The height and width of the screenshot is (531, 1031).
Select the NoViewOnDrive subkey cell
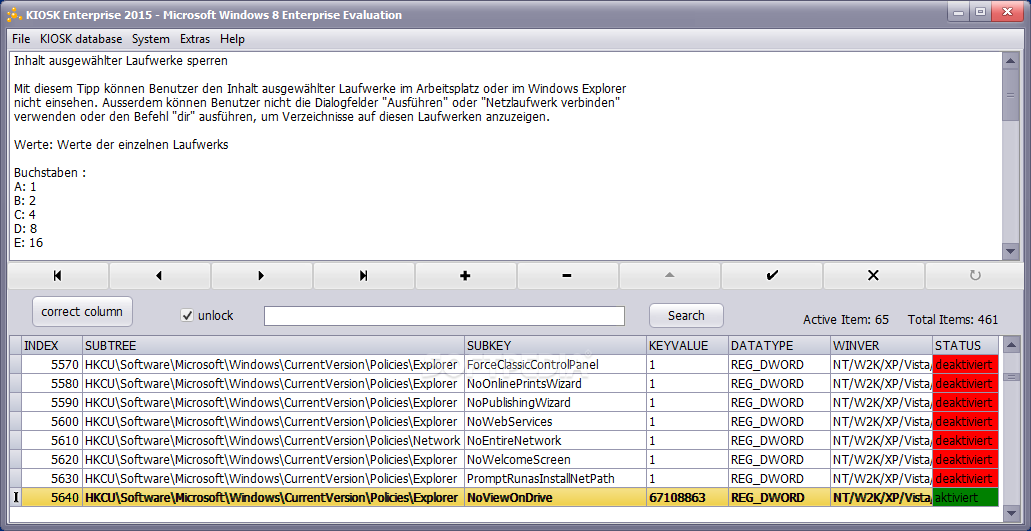pos(555,497)
